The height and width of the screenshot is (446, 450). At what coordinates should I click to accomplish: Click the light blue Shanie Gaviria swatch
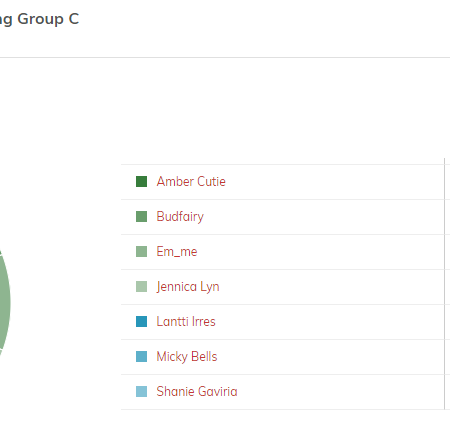coord(141,391)
